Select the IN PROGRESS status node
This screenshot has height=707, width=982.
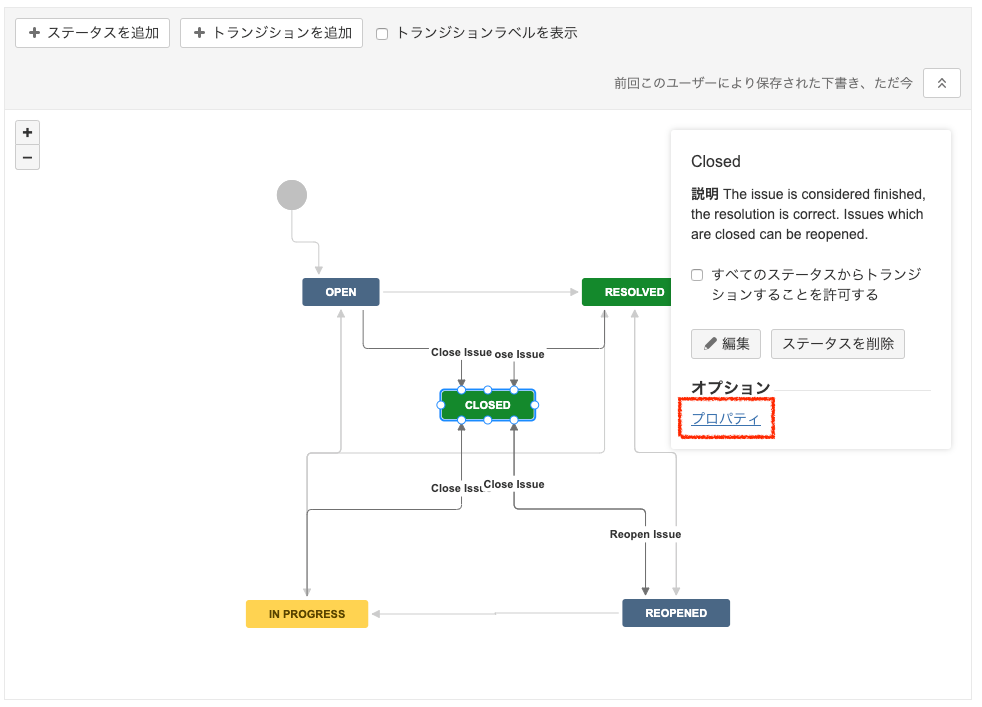306,613
